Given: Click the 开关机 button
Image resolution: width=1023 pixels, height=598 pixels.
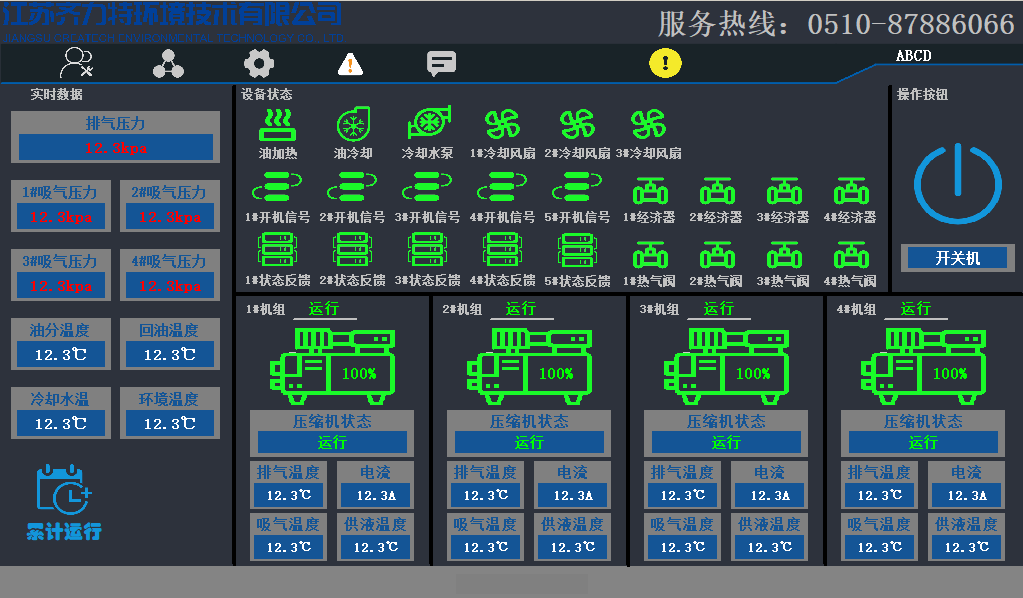Looking at the screenshot, I should [957, 258].
